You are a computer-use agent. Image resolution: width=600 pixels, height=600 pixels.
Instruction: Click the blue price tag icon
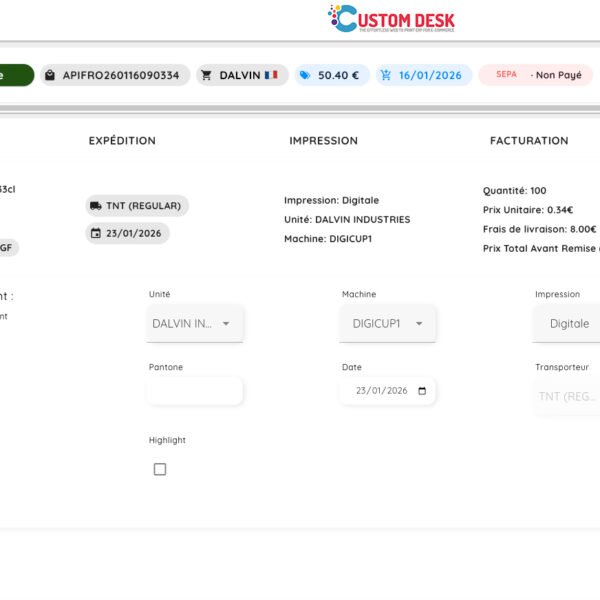305,75
